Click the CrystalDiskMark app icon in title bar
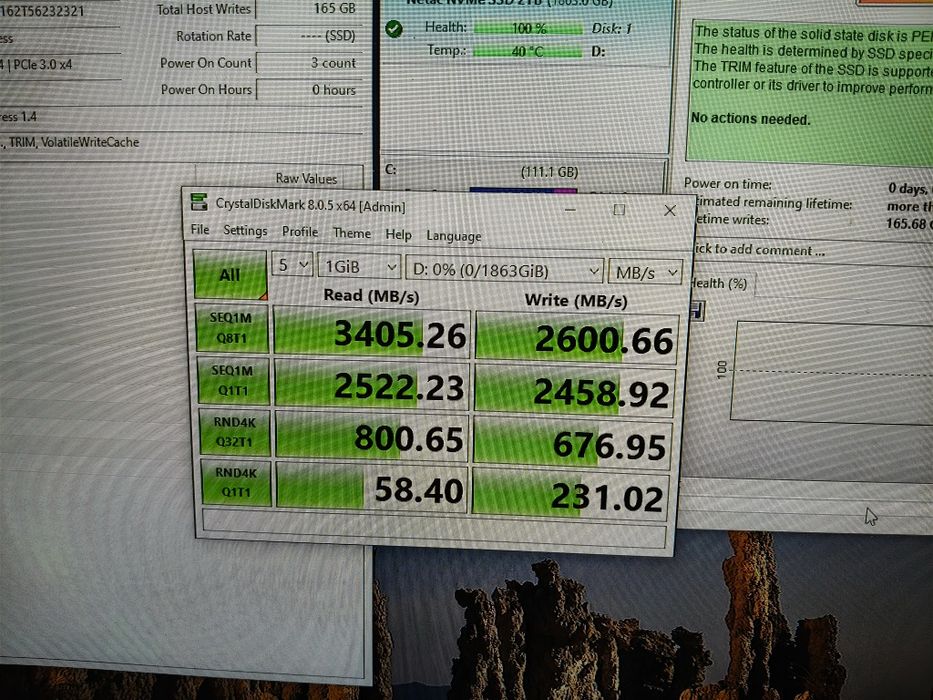 point(199,202)
